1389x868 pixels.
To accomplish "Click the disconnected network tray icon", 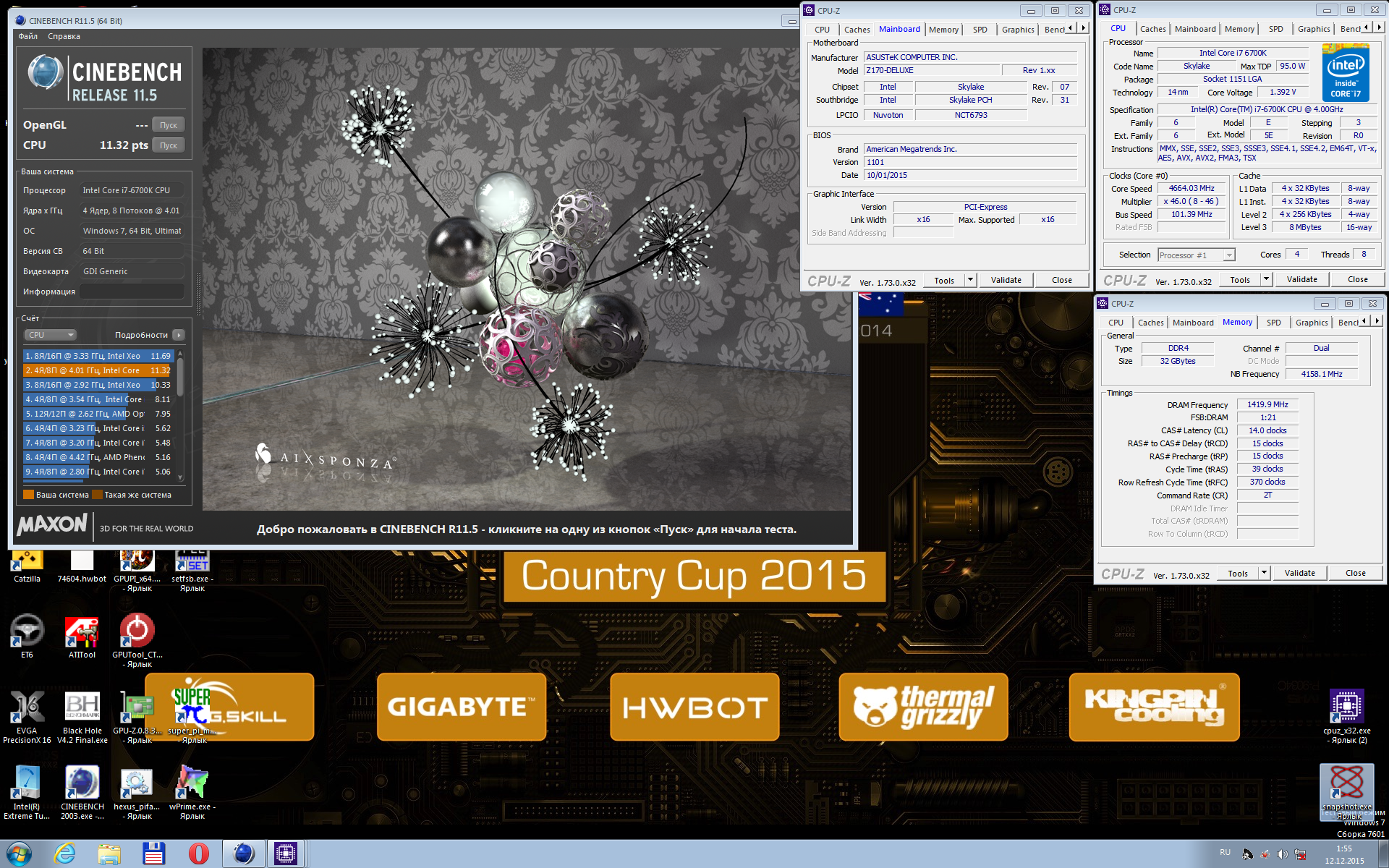I will click(x=1300, y=854).
